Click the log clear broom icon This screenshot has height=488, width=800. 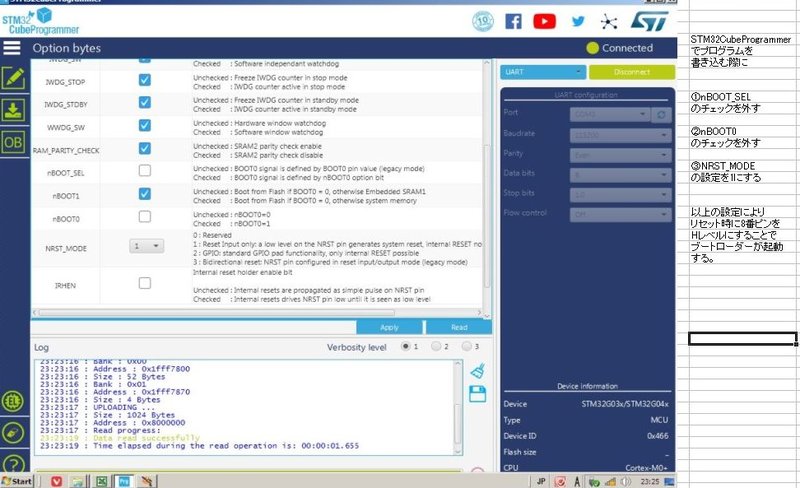point(477,371)
